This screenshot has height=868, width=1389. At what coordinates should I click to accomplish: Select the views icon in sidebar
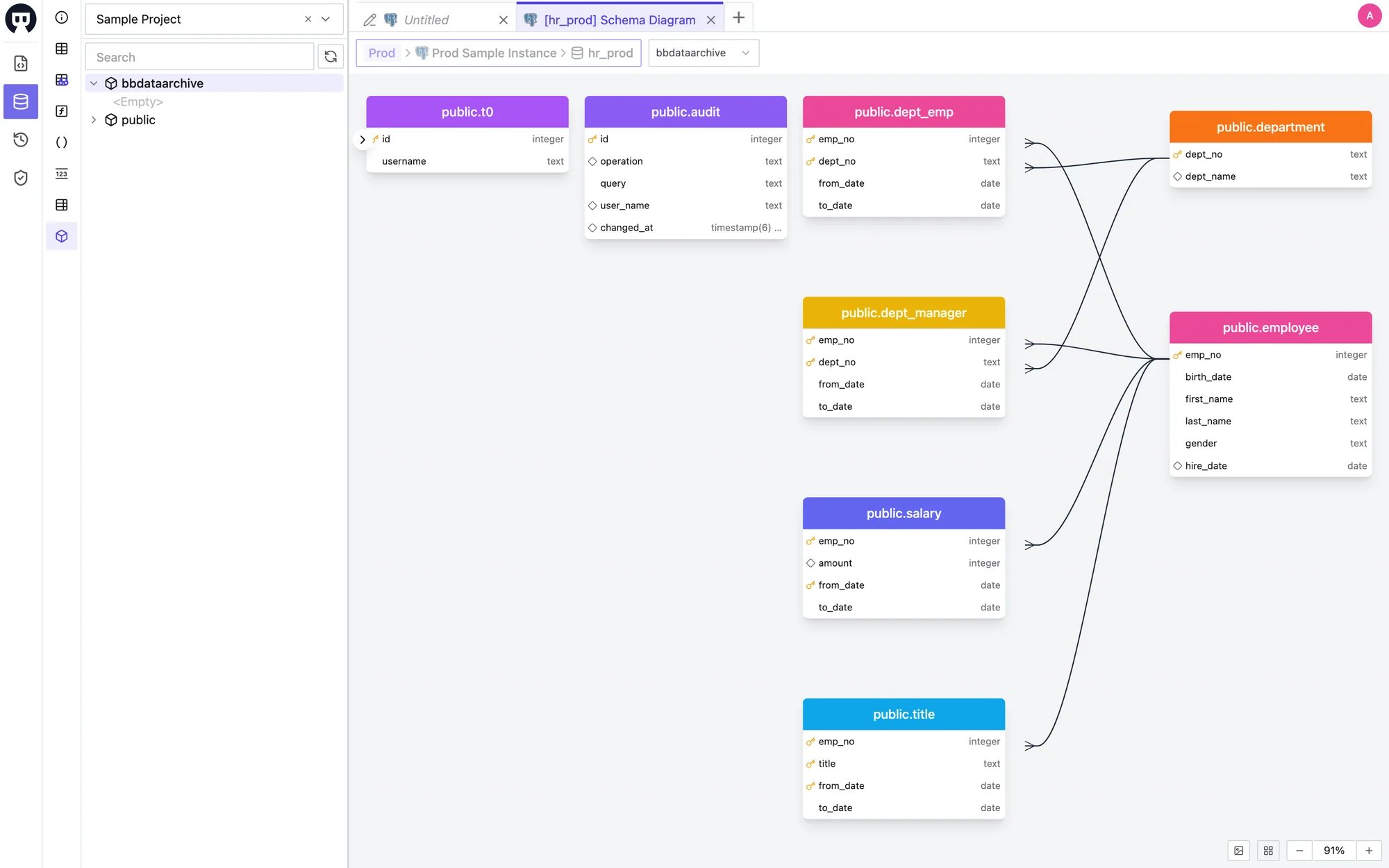click(62, 80)
